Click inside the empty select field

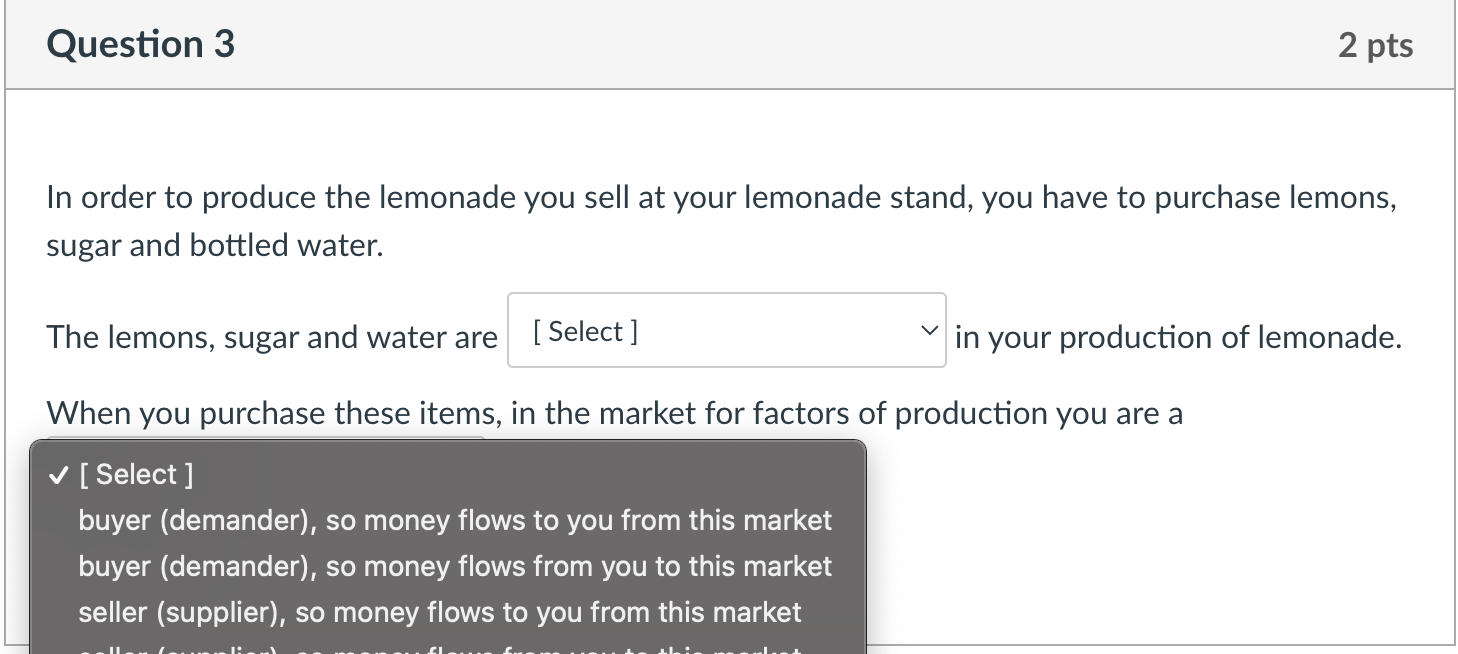[x=700, y=330]
